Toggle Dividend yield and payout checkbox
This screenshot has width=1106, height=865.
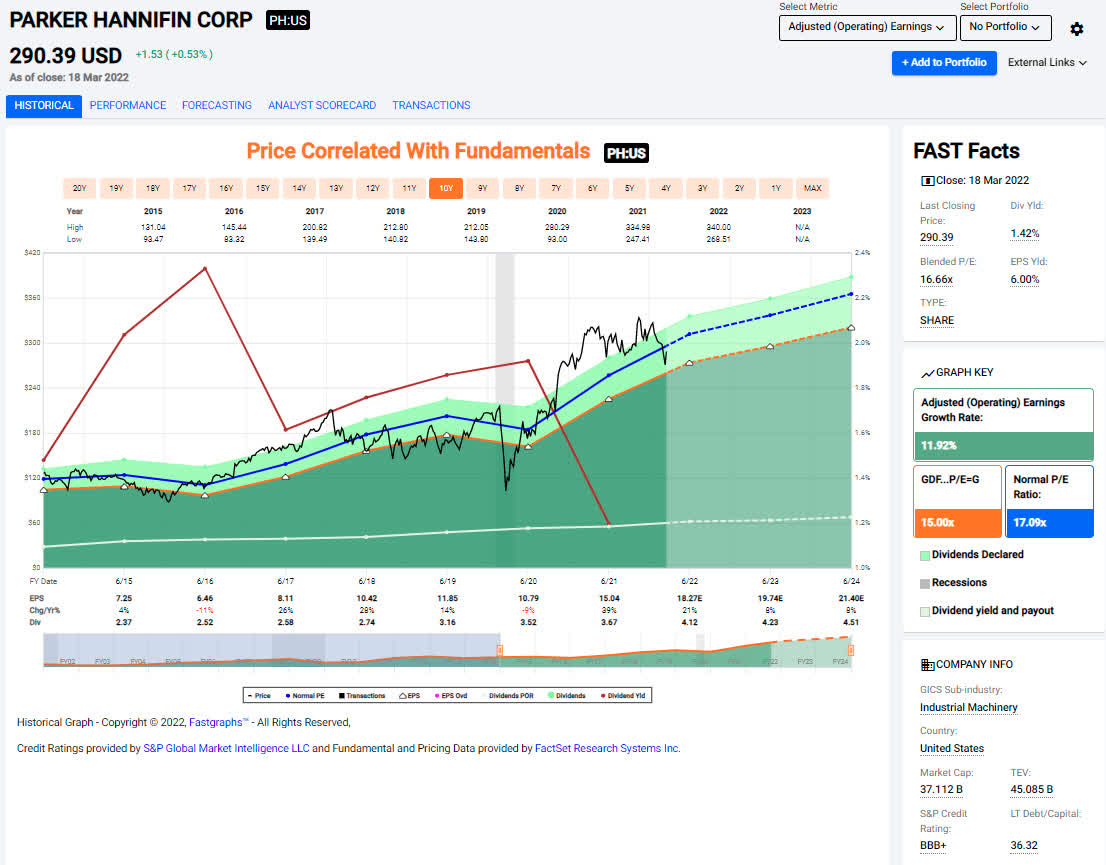[925, 612]
